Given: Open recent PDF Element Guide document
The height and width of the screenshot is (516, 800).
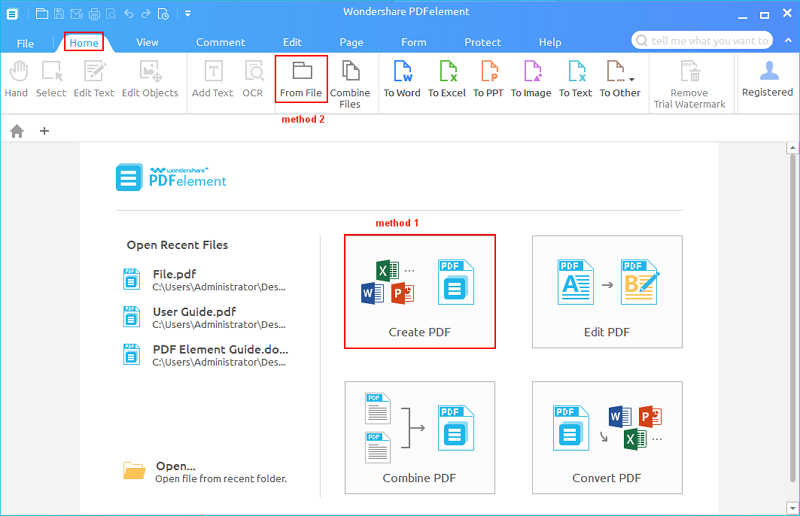Looking at the screenshot, I should coord(205,355).
